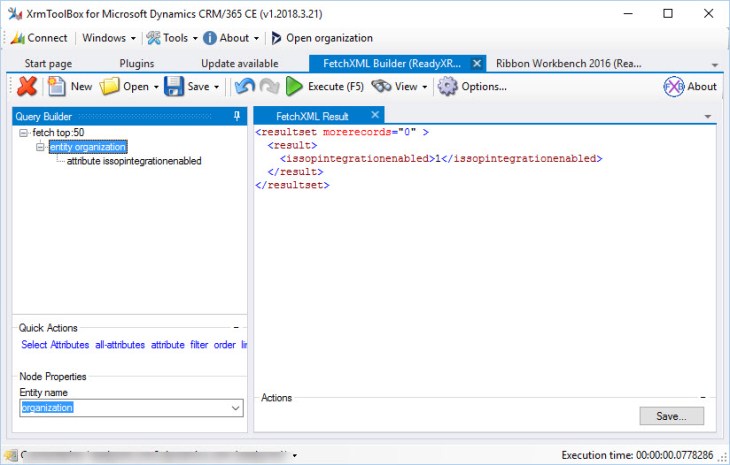Collapse the fetch top:50 tree node

point(24,133)
